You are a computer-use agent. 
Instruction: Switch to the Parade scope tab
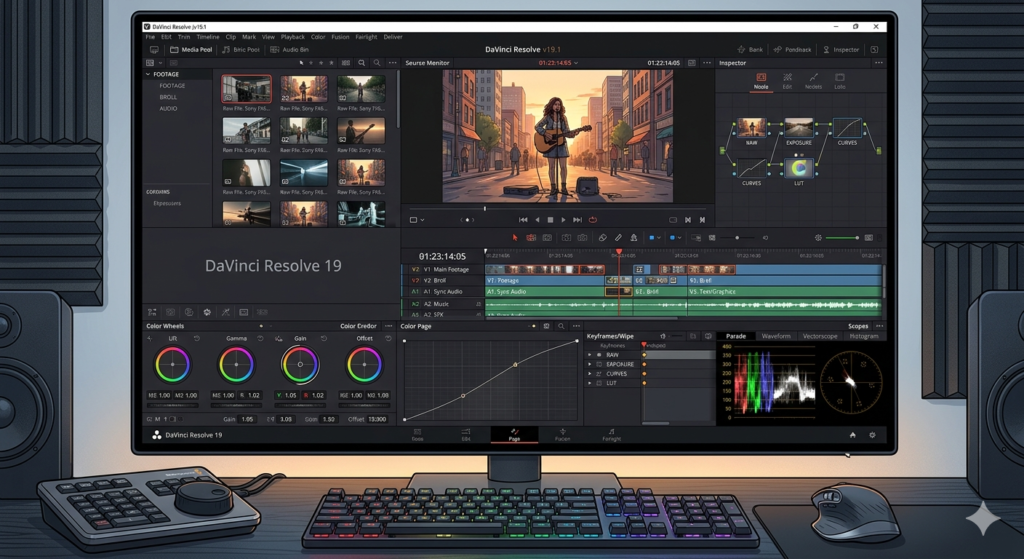coord(736,336)
